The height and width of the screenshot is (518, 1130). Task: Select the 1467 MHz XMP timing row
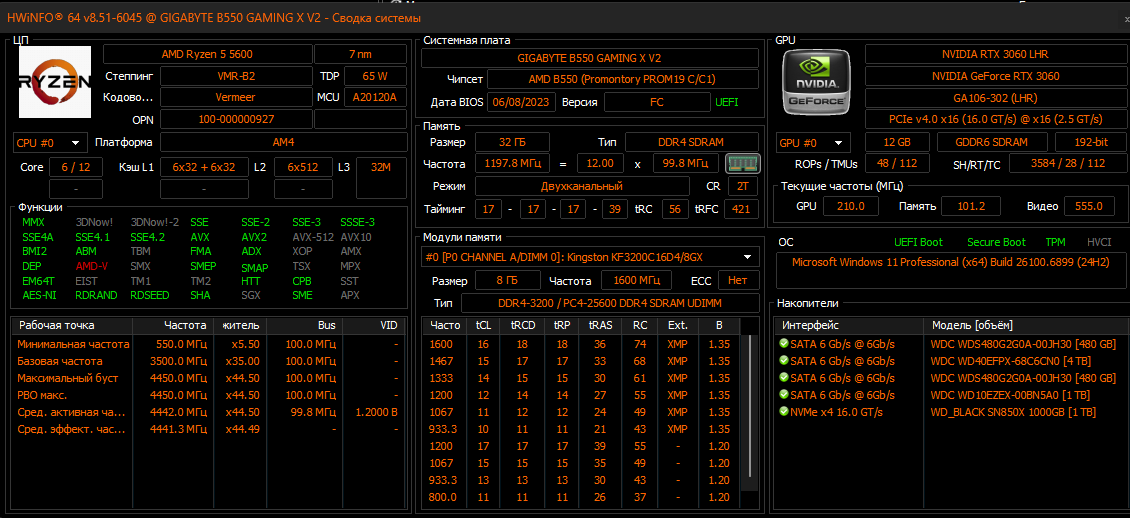tap(582, 361)
